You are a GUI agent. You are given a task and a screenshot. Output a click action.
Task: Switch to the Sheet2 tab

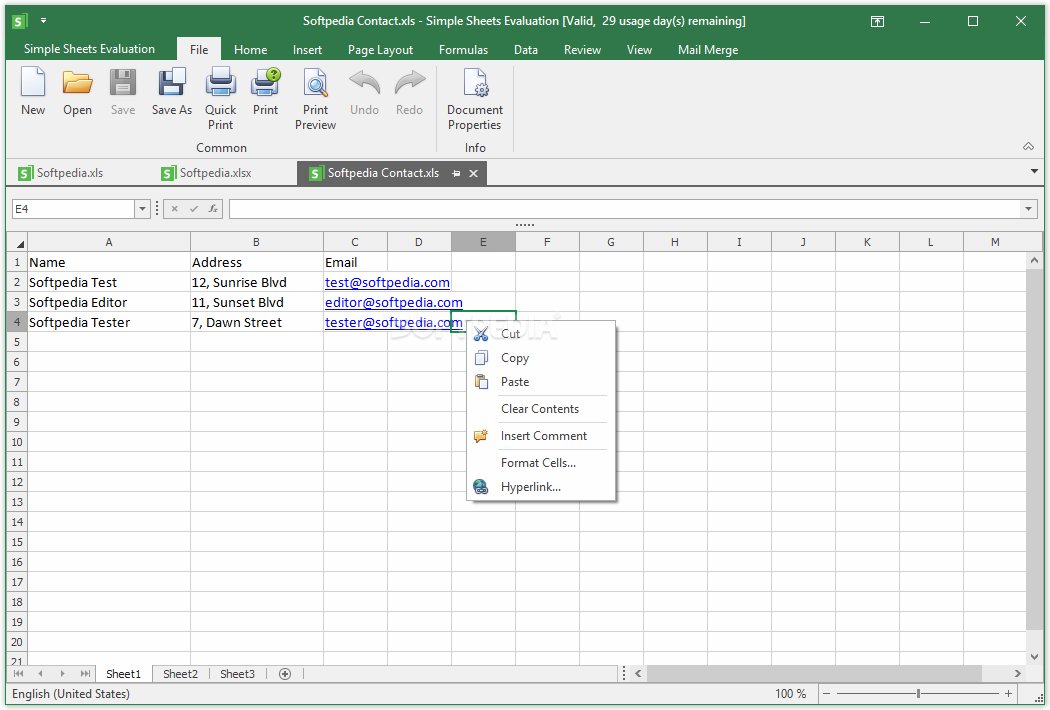(180, 674)
